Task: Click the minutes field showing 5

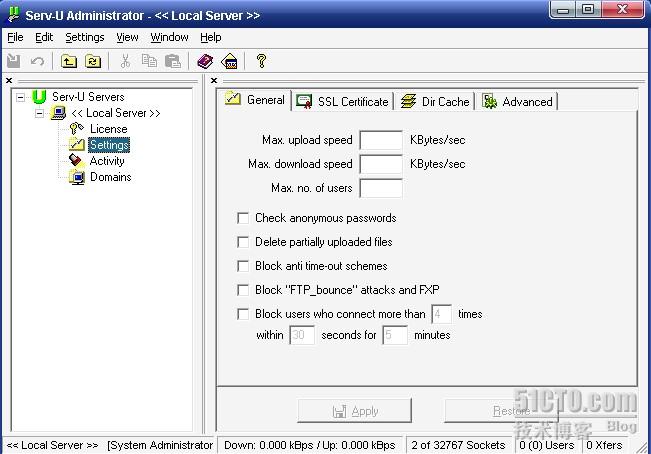Action: point(395,335)
